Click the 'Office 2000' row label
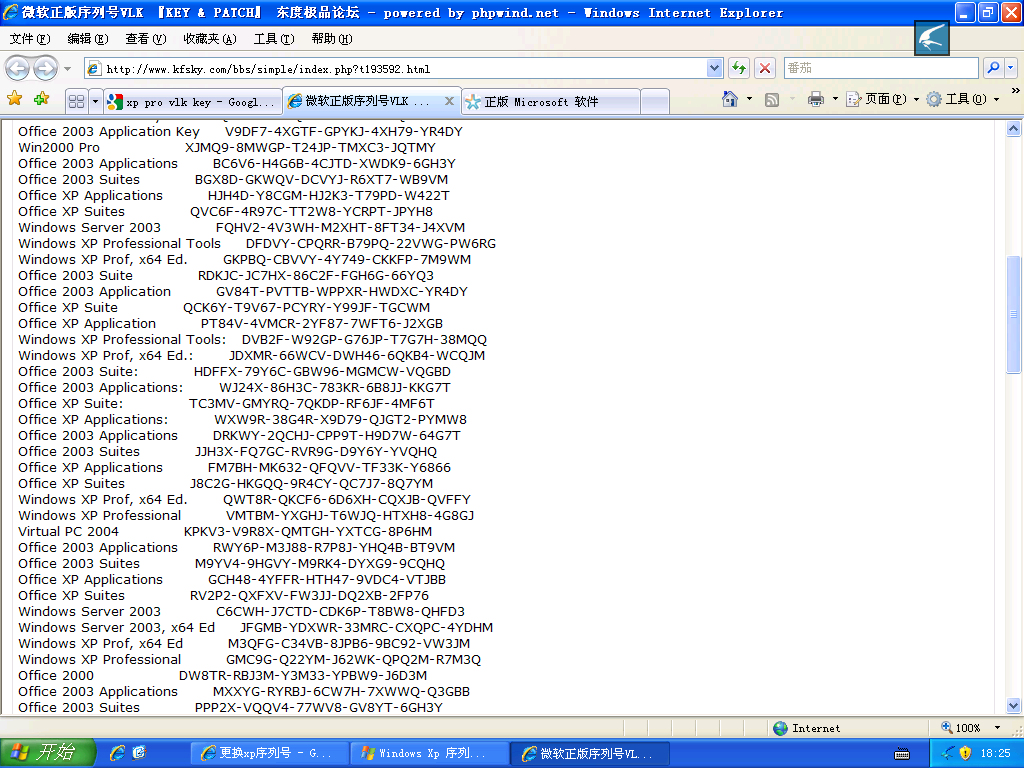This screenshot has width=1024, height=768. 56,675
